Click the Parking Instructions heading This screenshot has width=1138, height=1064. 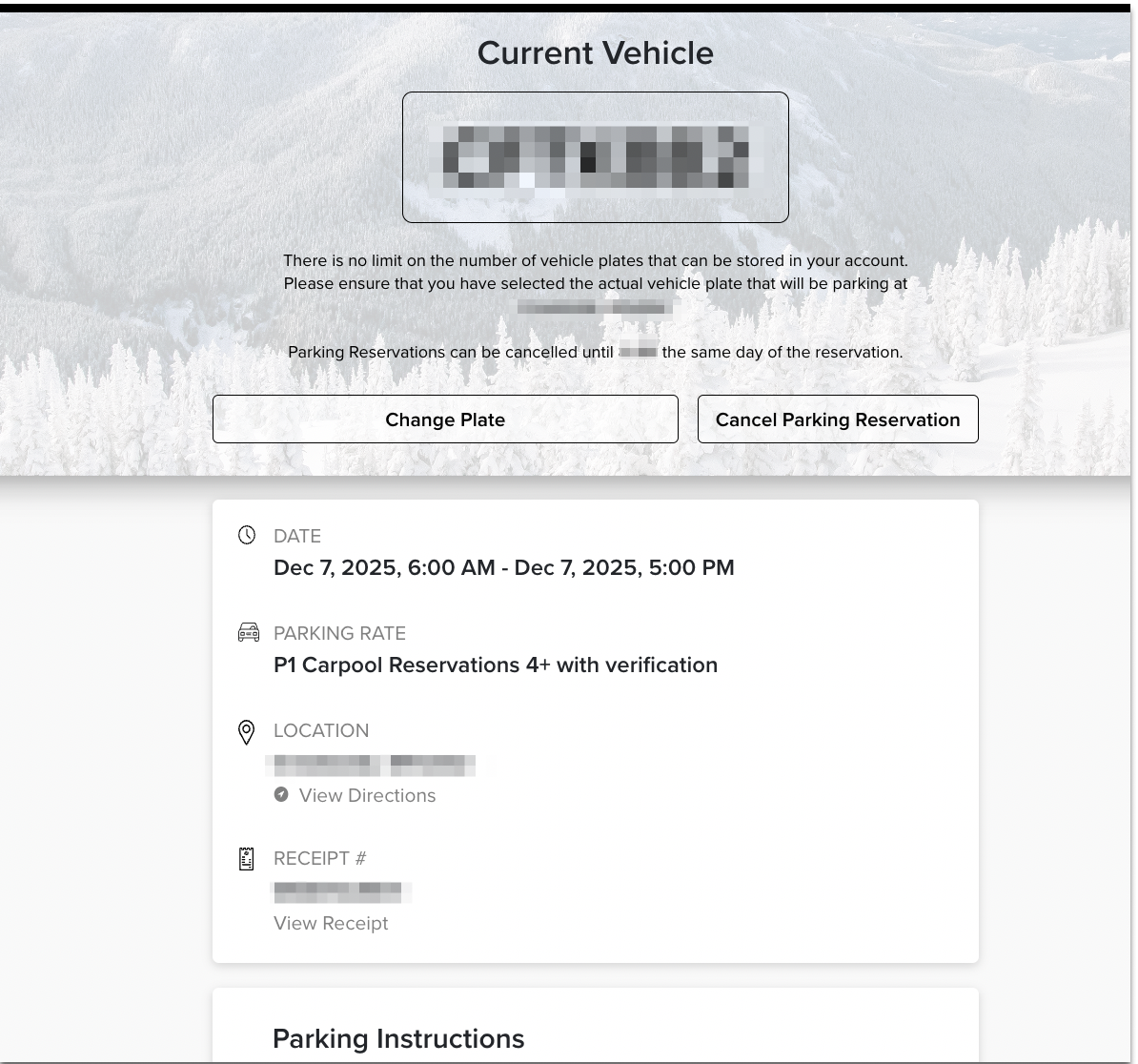(398, 1038)
